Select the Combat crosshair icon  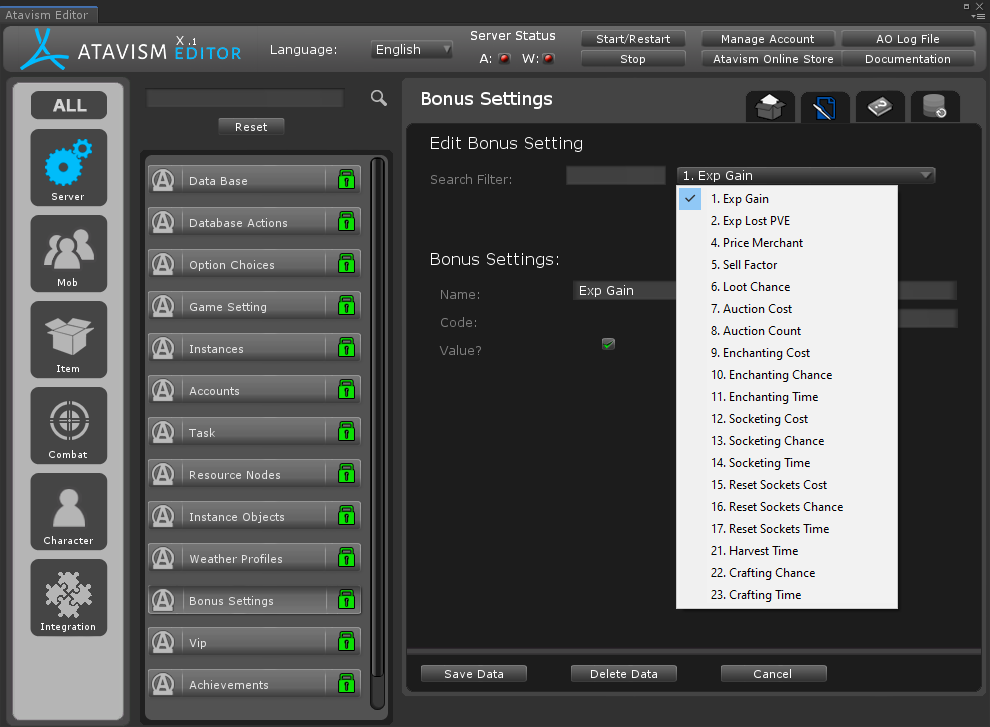point(68,424)
